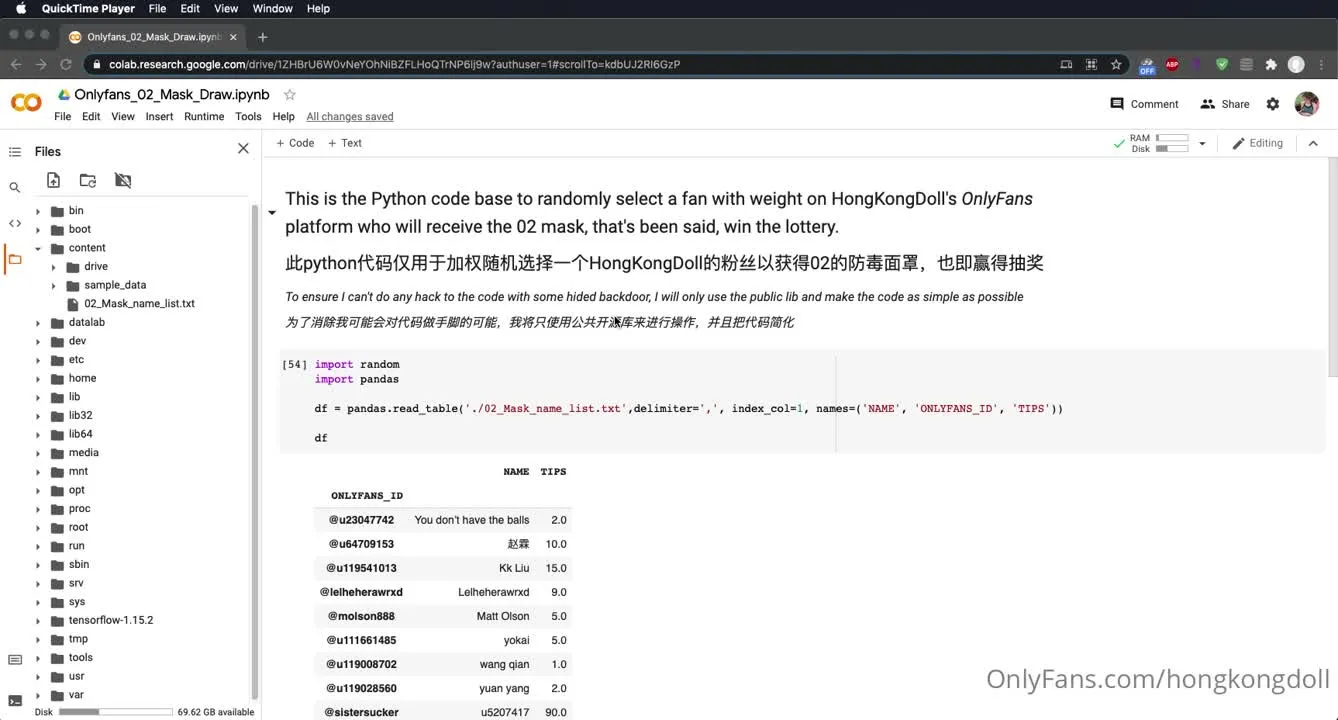Star the notebook next to its title
The height and width of the screenshot is (720, 1338).
290,95
